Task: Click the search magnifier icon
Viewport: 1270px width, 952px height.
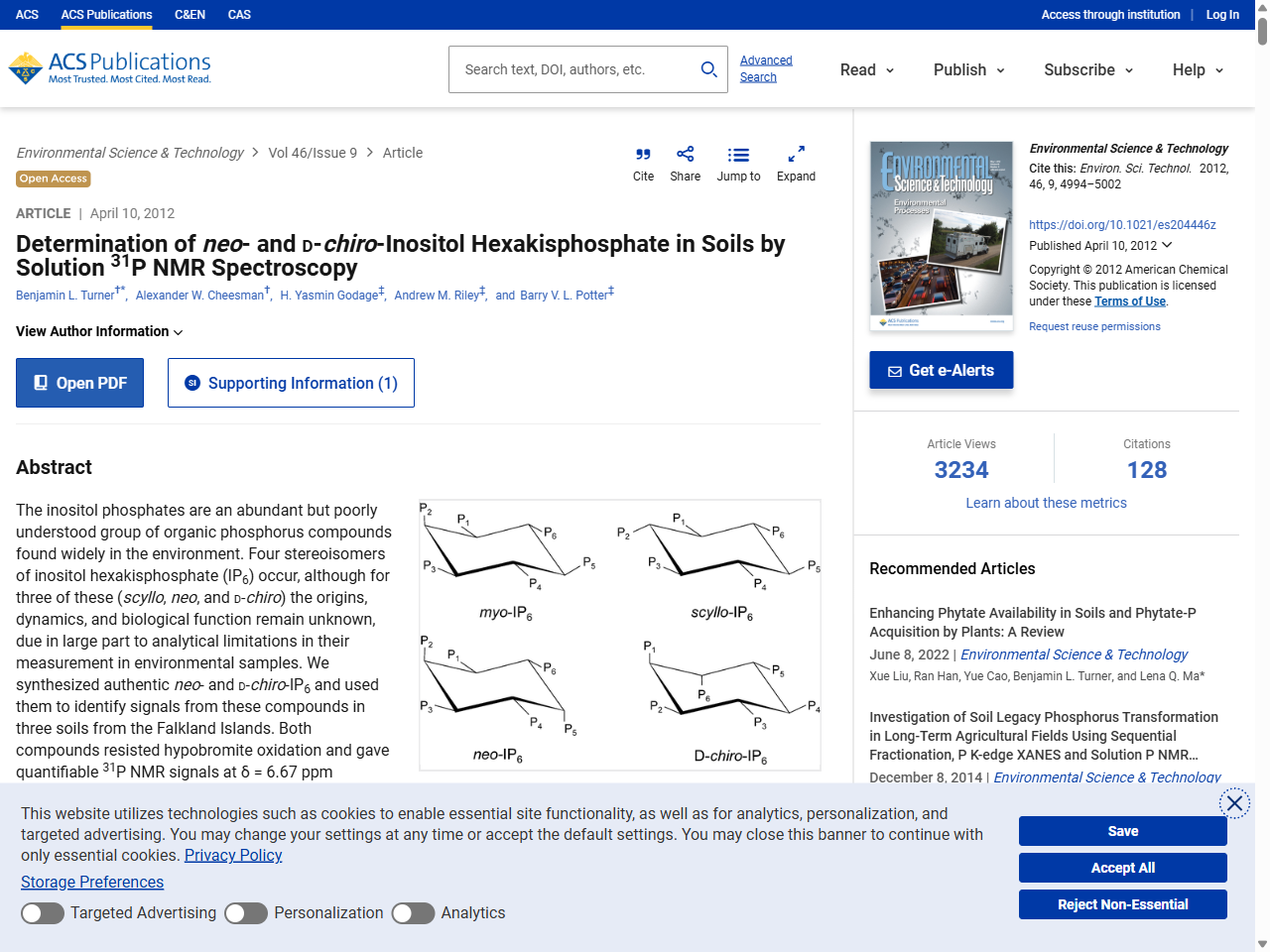Action: click(708, 69)
